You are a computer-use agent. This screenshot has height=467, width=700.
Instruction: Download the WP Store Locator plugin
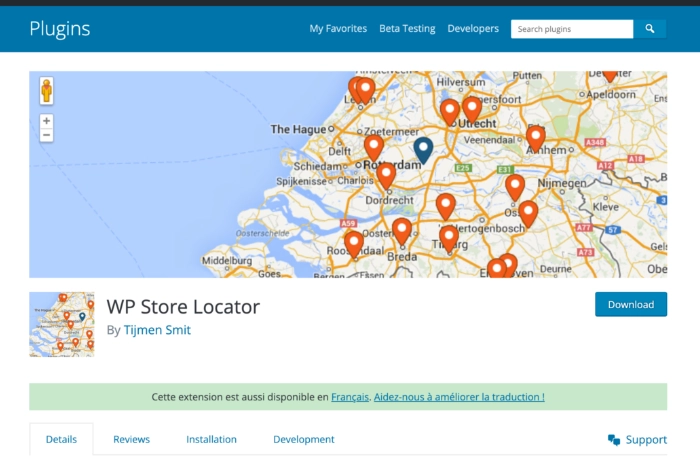(x=631, y=304)
